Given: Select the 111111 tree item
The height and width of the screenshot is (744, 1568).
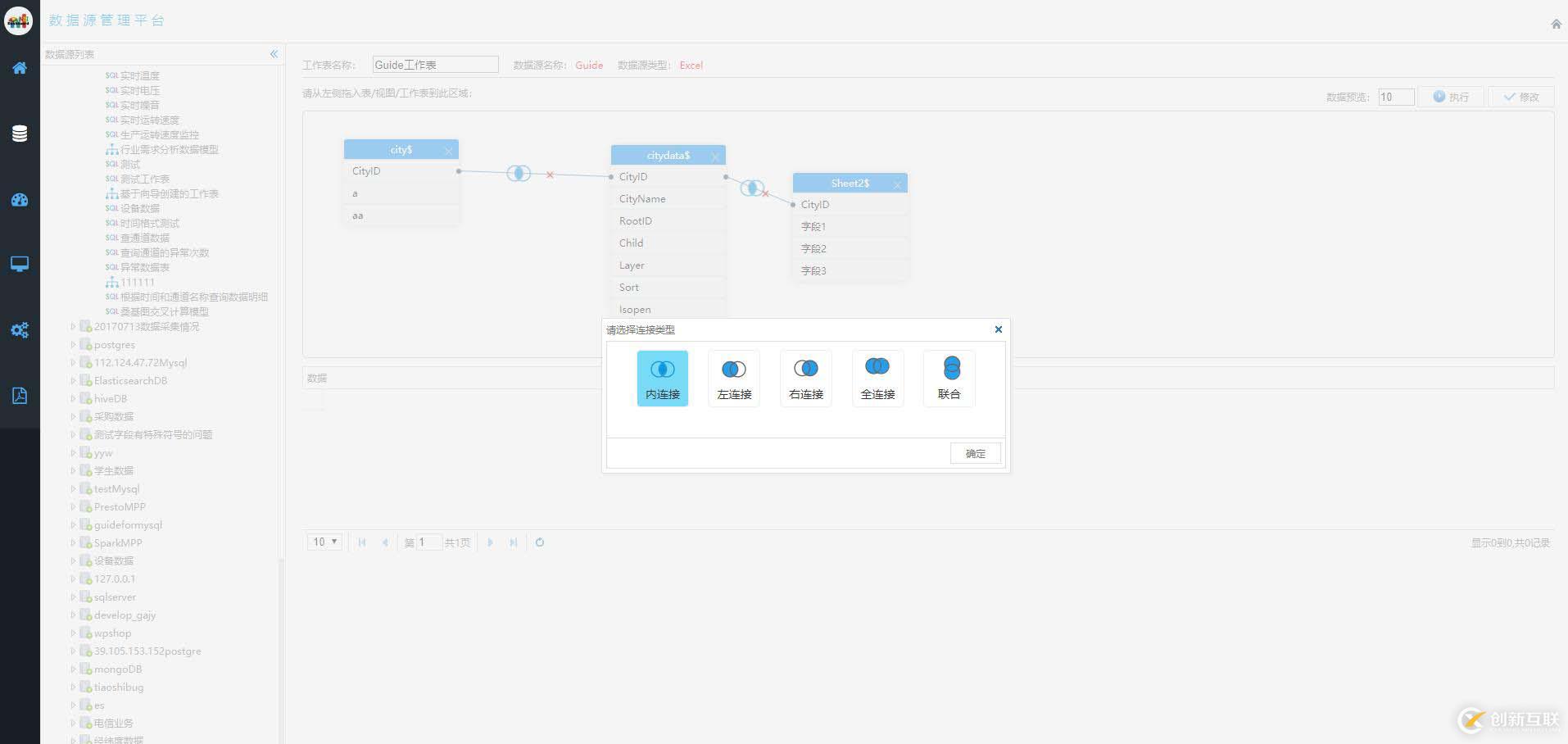Looking at the screenshot, I should pyautogui.click(x=138, y=283).
